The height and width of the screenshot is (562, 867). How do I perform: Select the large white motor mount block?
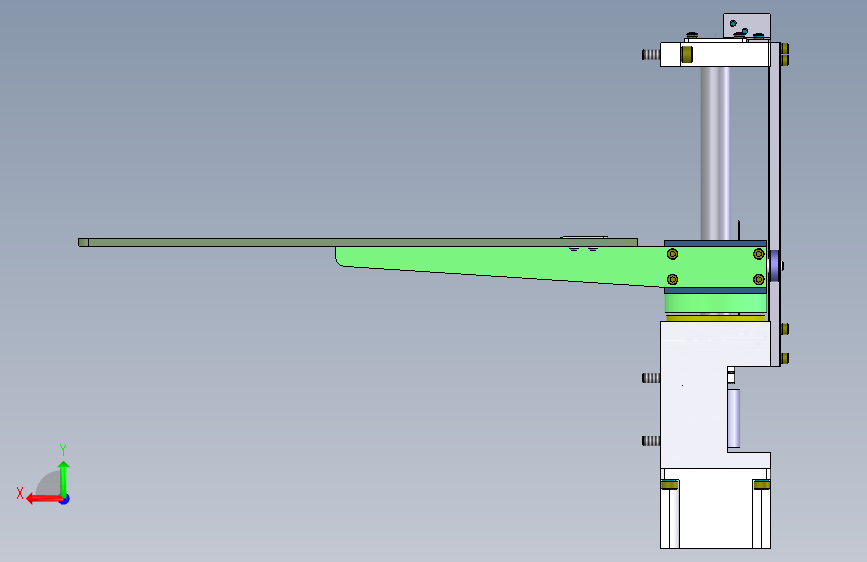point(694,394)
